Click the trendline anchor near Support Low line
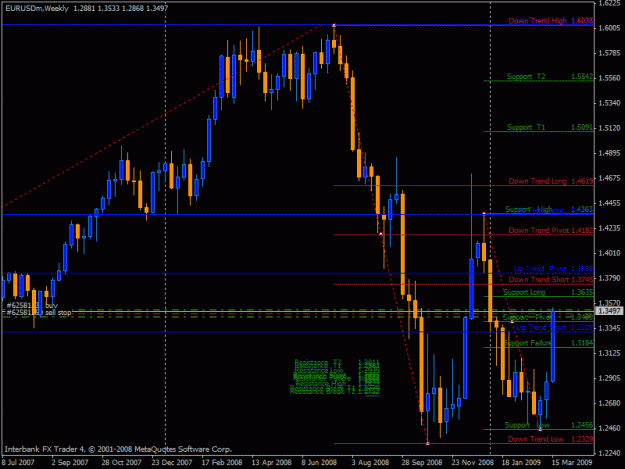The height and width of the screenshot is (469, 625). (x=540, y=429)
